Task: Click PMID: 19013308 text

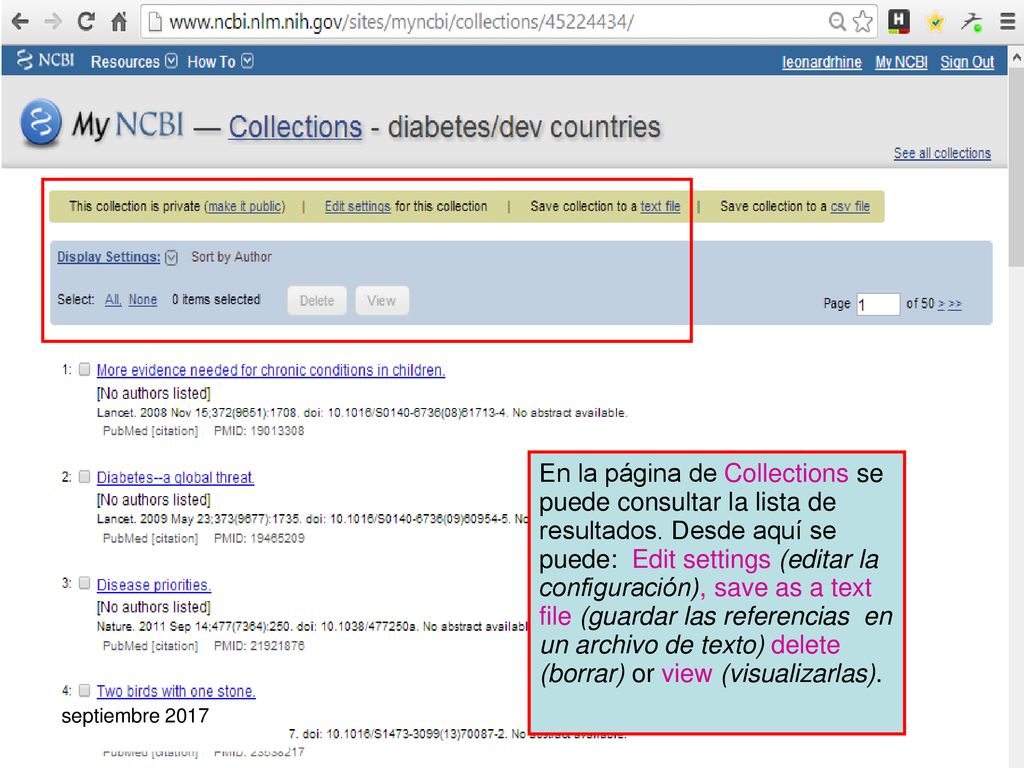Action: pyautogui.click(x=259, y=431)
